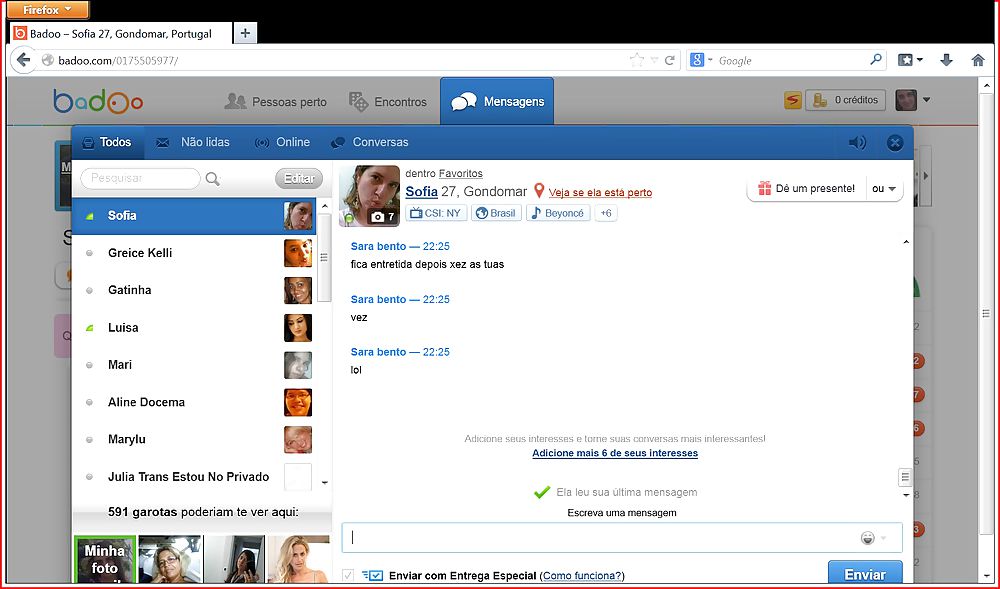Show only Online contacts
1000x589 pixels.
tap(282, 143)
